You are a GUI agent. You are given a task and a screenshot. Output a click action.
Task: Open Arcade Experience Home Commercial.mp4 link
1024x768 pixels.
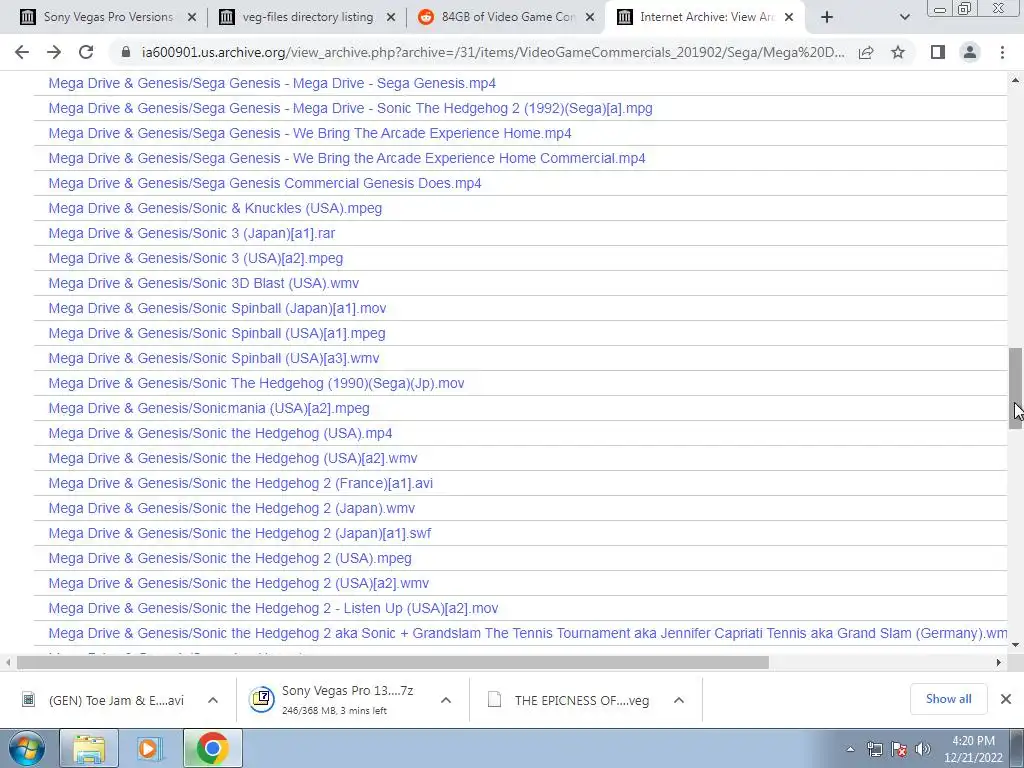click(x=347, y=158)
